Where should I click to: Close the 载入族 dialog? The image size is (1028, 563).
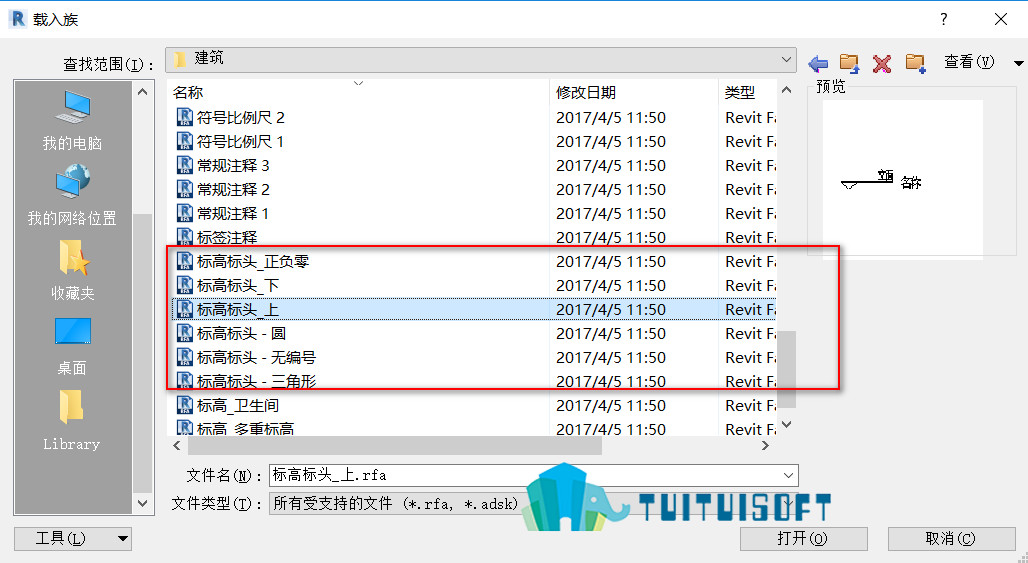[x=1000, y=19]
